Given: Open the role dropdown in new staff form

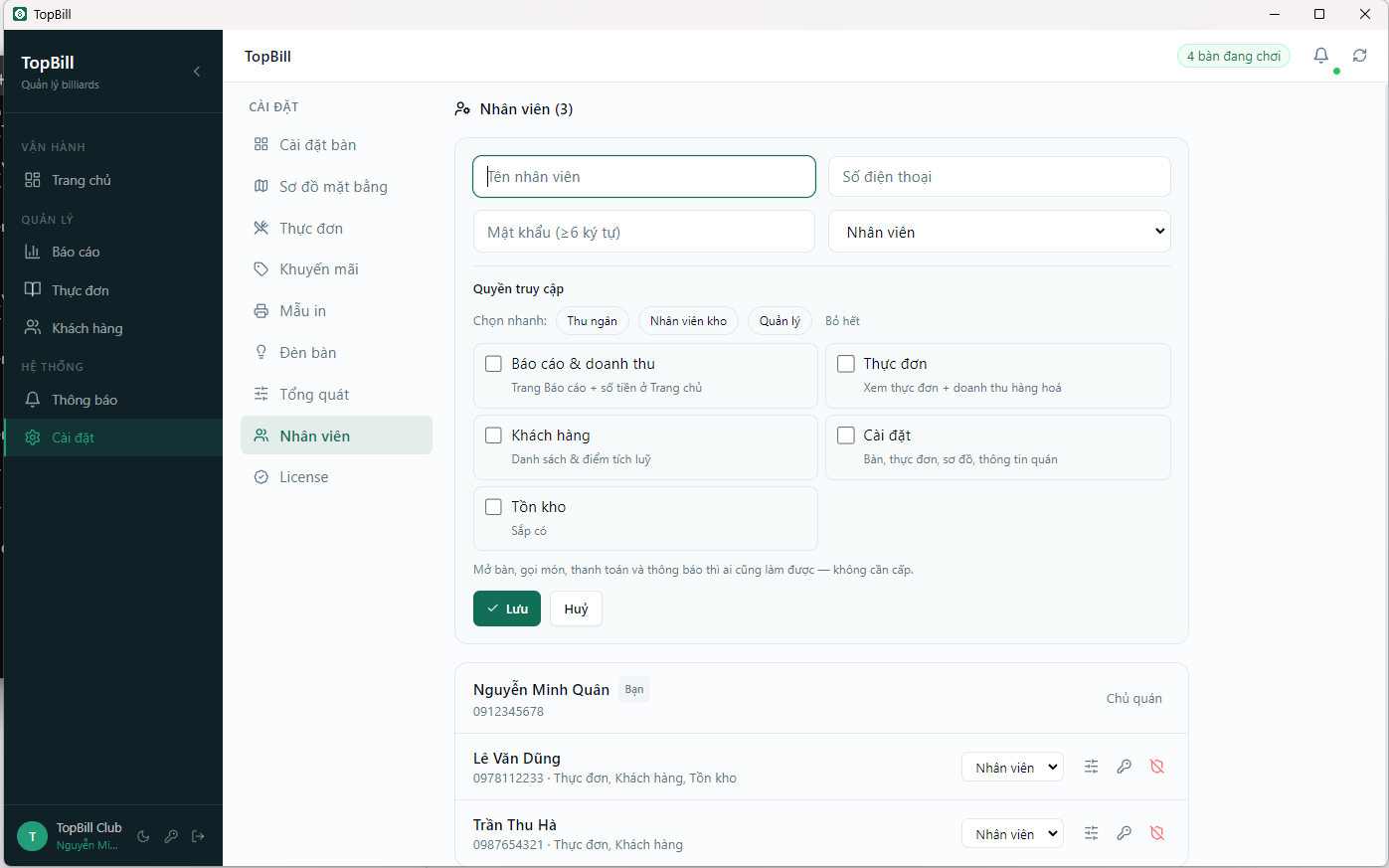Looking at the screenshot, I should tap(999, 232).
